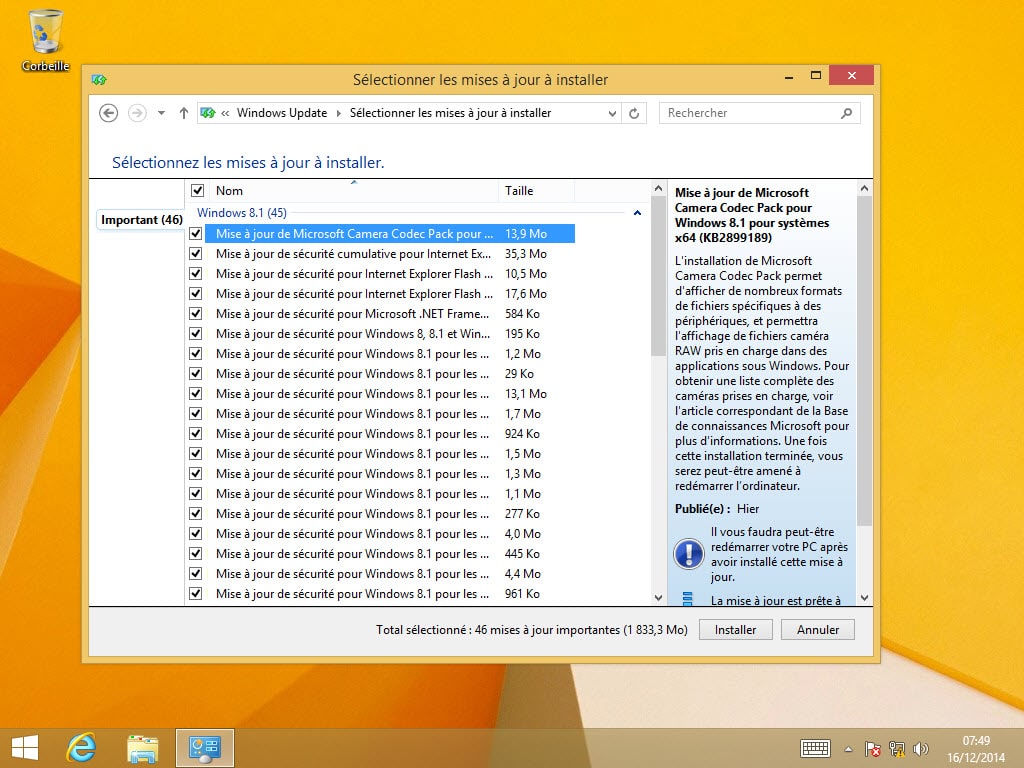Screen dimensions: 1024x768
Task: Open the recent locations dropdown arrow
Action: pos(161,113)
